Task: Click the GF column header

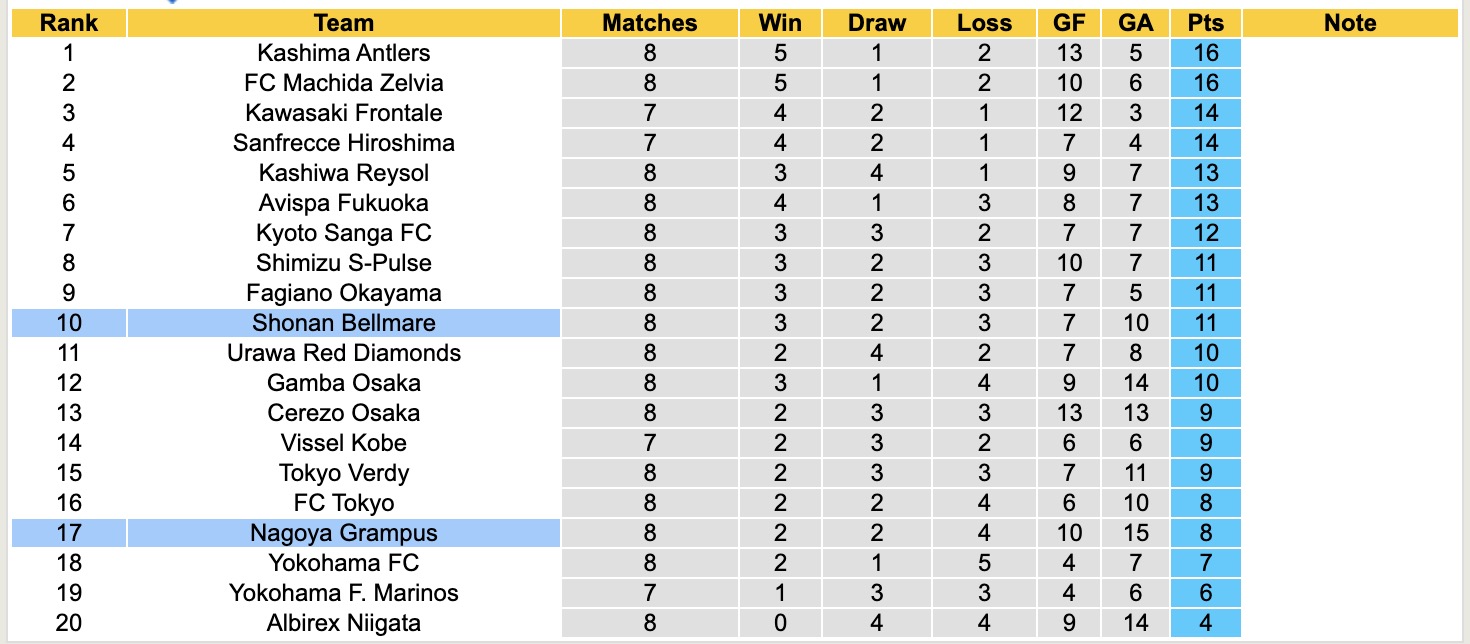Action: point(1069,23)
